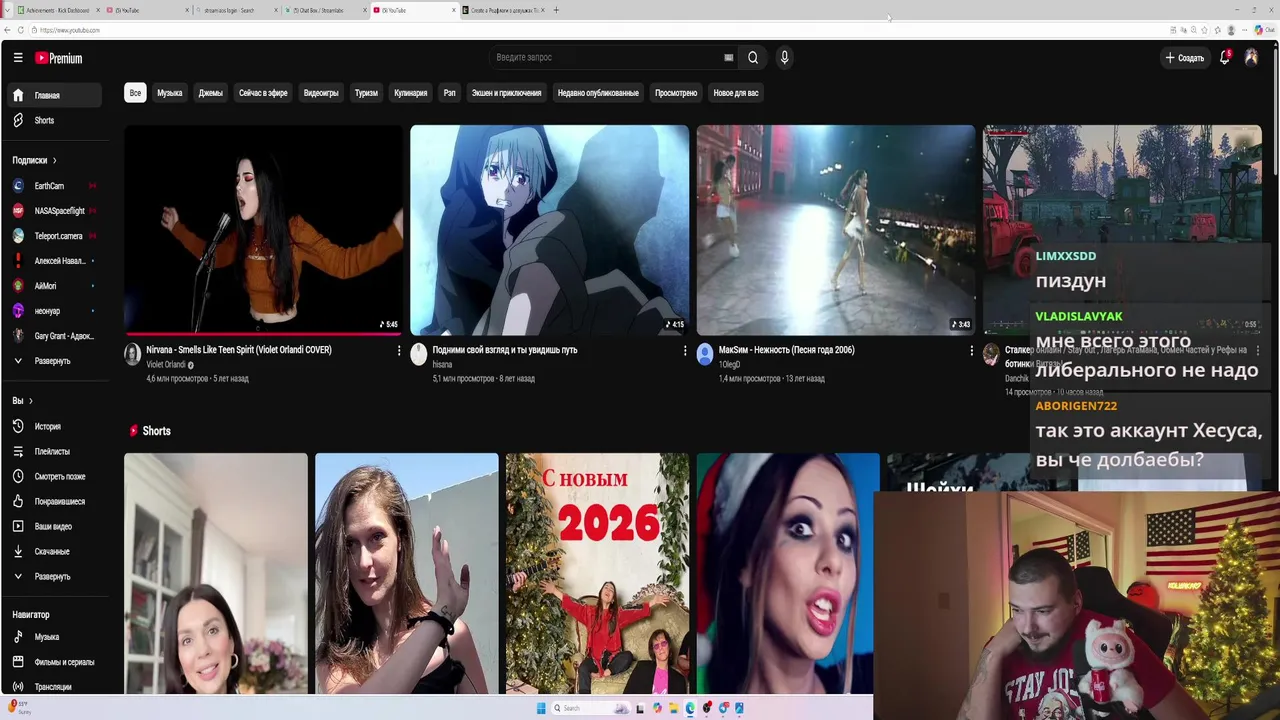Select the Экшен и приключения chip
This screenshot has height=720, width=1280.
pos(506,93)
